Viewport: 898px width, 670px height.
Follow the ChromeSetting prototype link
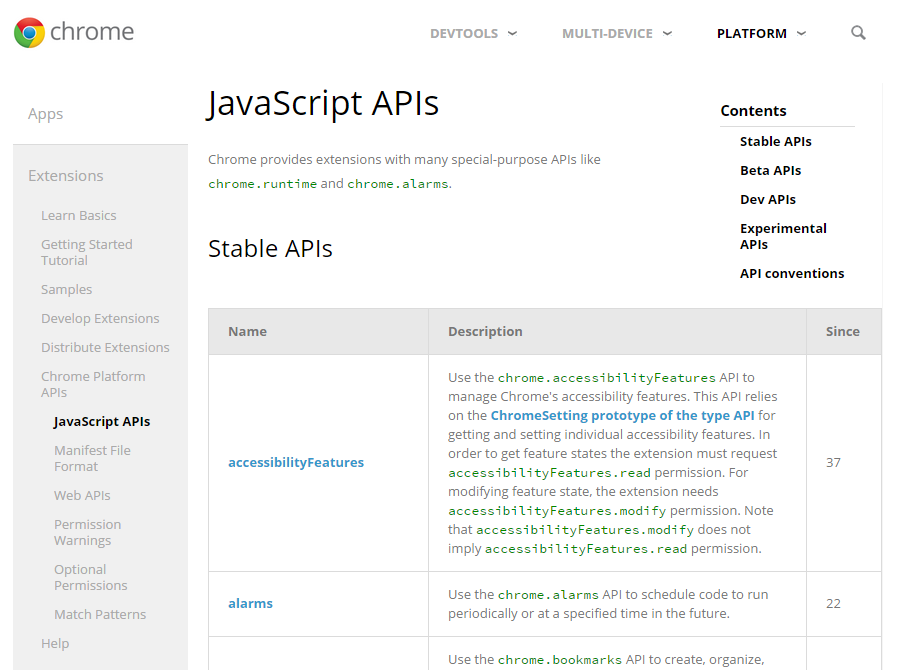point(622,416)
